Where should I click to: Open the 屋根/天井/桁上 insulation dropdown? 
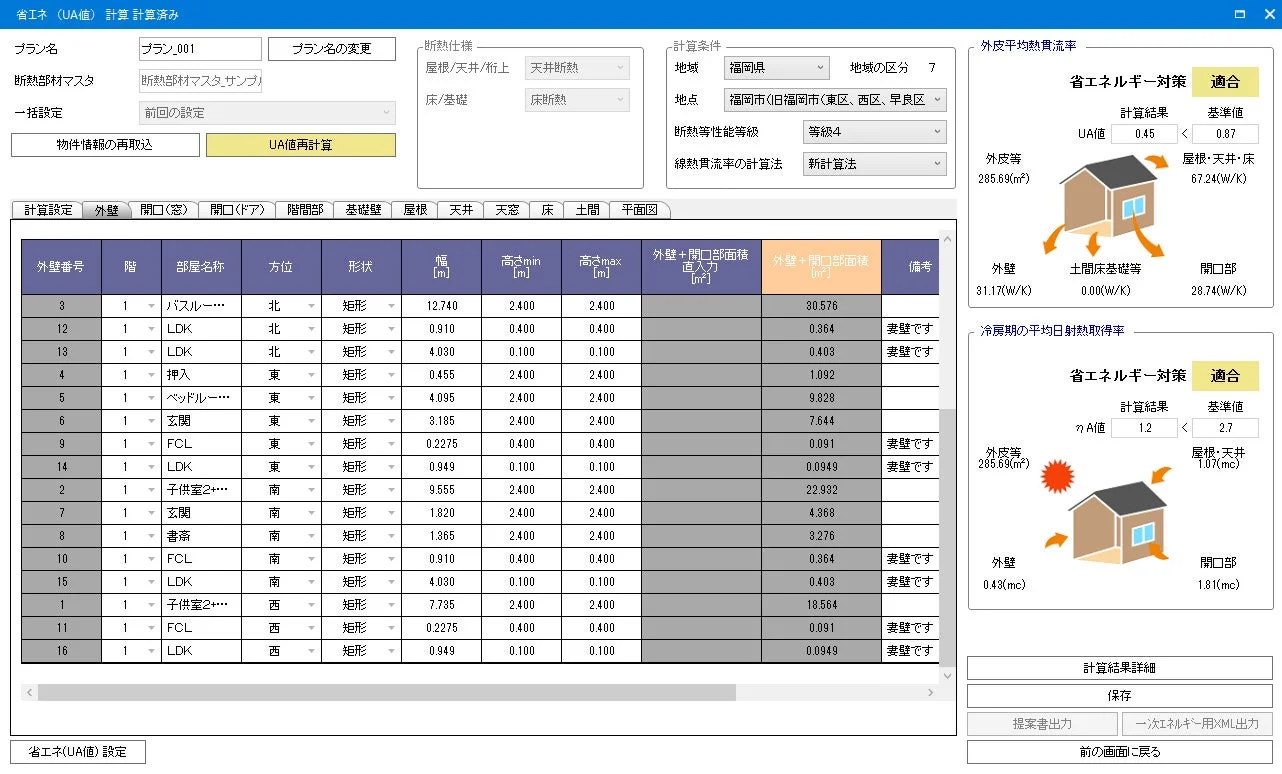click(577, 66)
